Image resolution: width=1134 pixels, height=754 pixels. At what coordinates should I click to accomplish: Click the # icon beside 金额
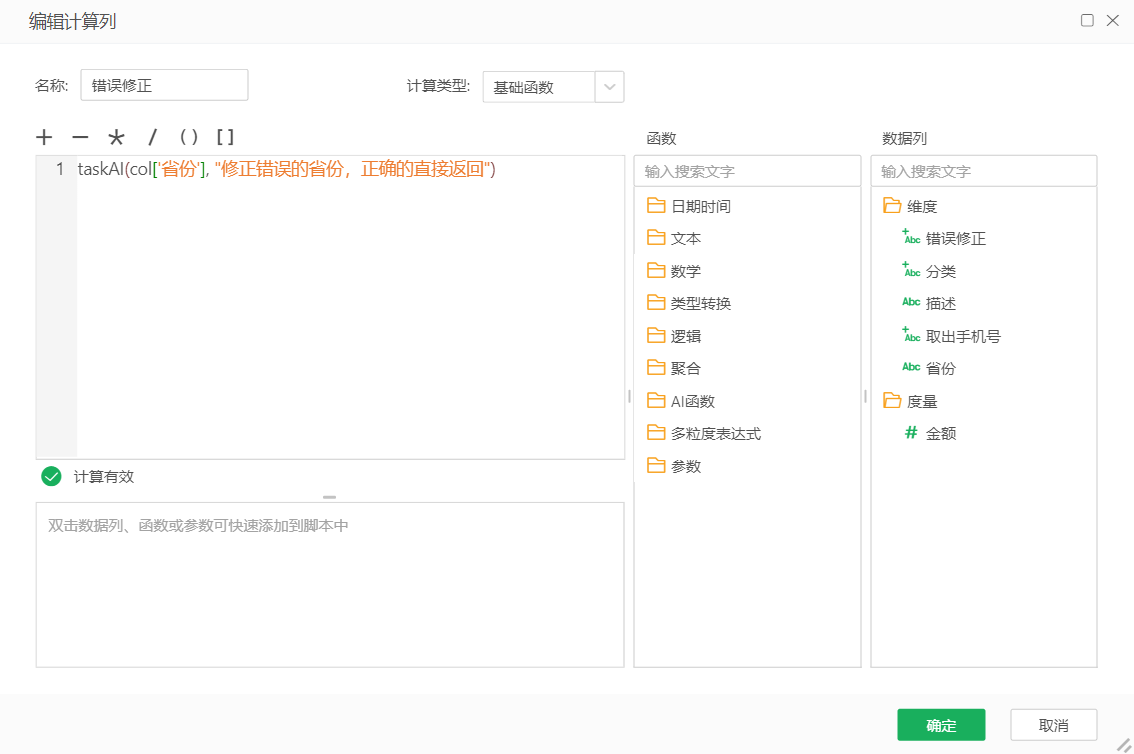(909, 432)
